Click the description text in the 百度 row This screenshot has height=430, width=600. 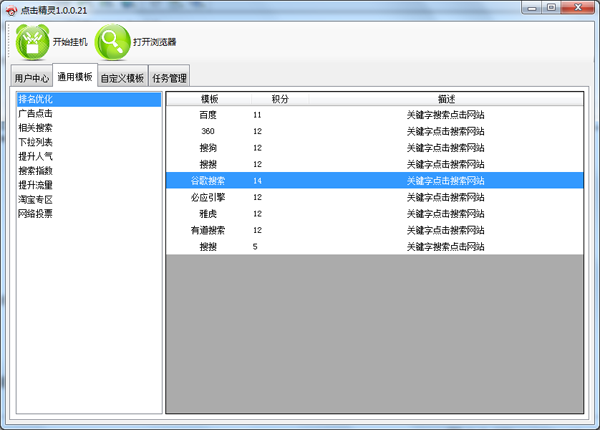(x=445, y=115)
